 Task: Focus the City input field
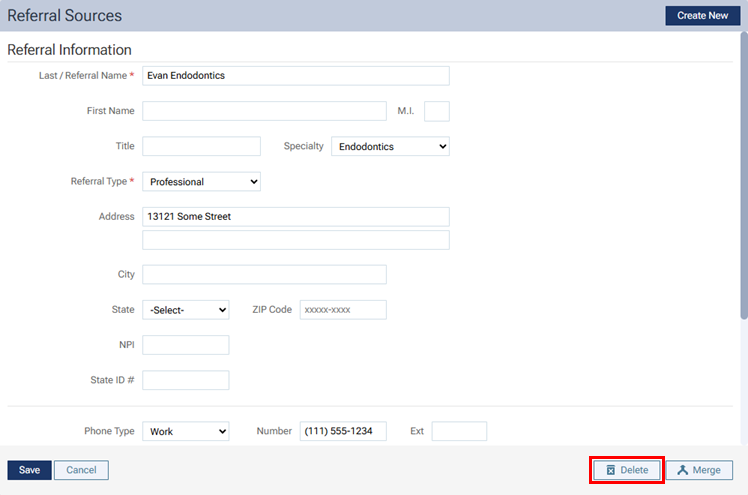pyautogui.click(x=264, y=275)
